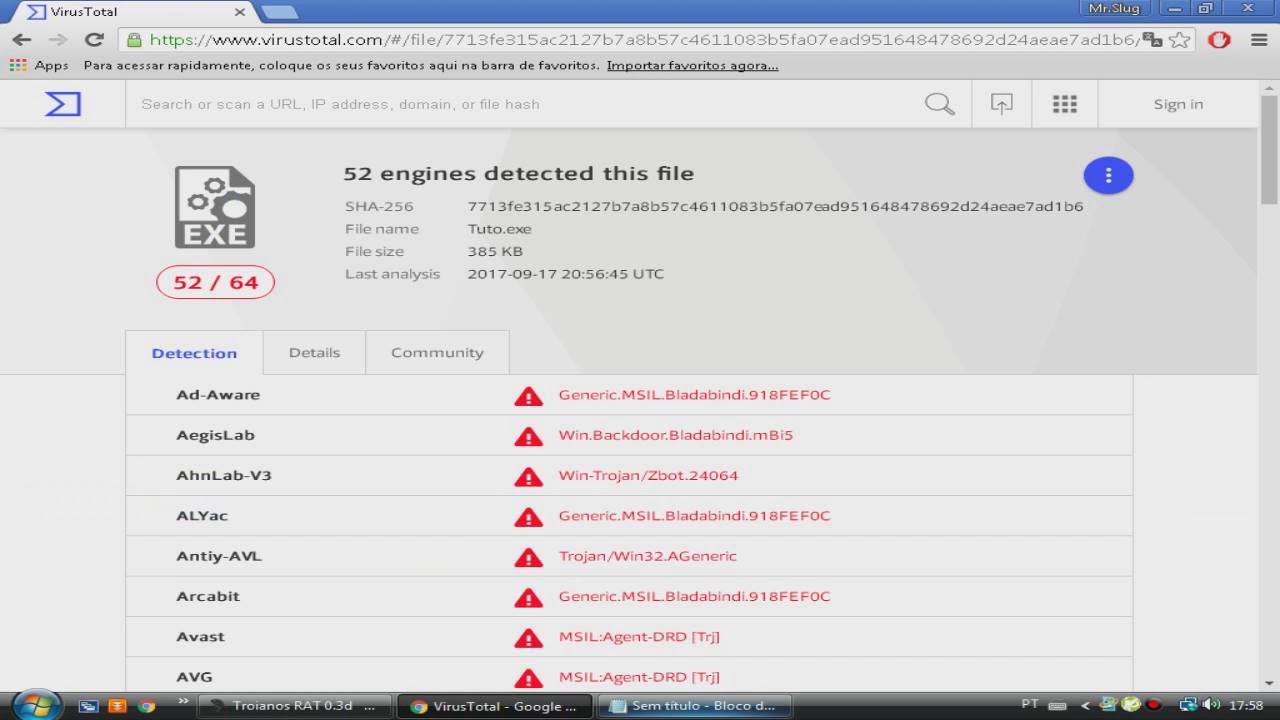
Task: Click the Mr.Slug profile button
Action: point(1112,8)
